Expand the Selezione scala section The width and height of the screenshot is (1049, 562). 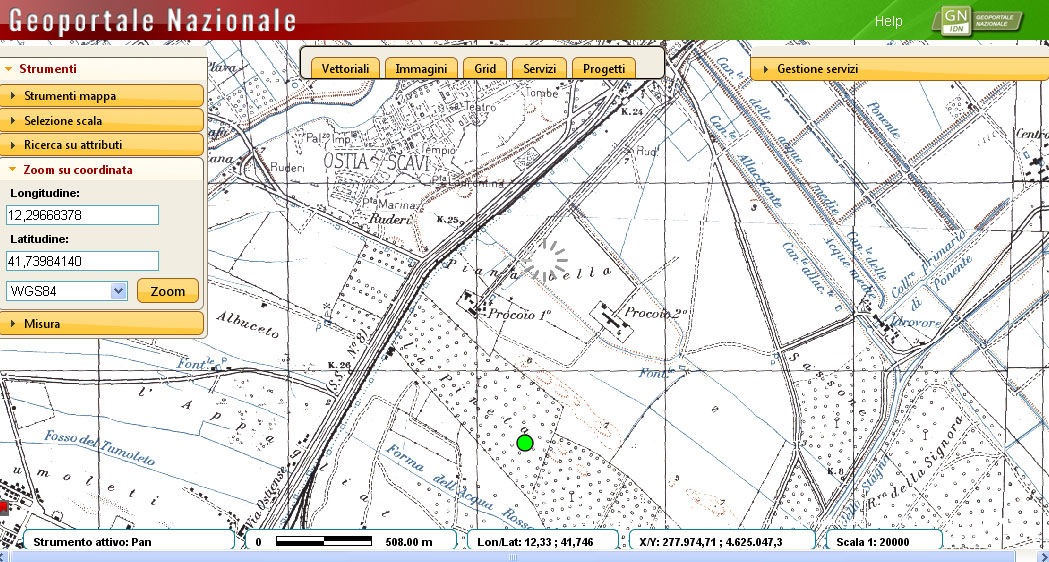click(102, 121)
